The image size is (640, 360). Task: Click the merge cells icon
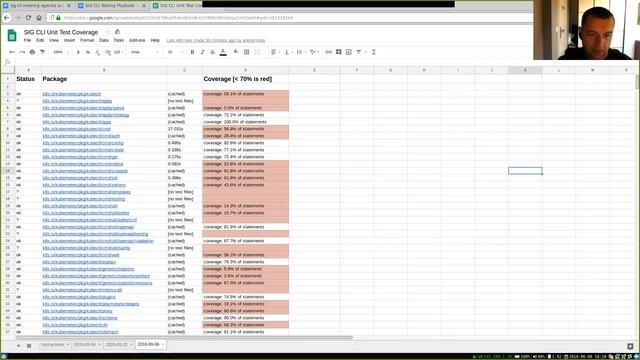click(x=257, y=52)
